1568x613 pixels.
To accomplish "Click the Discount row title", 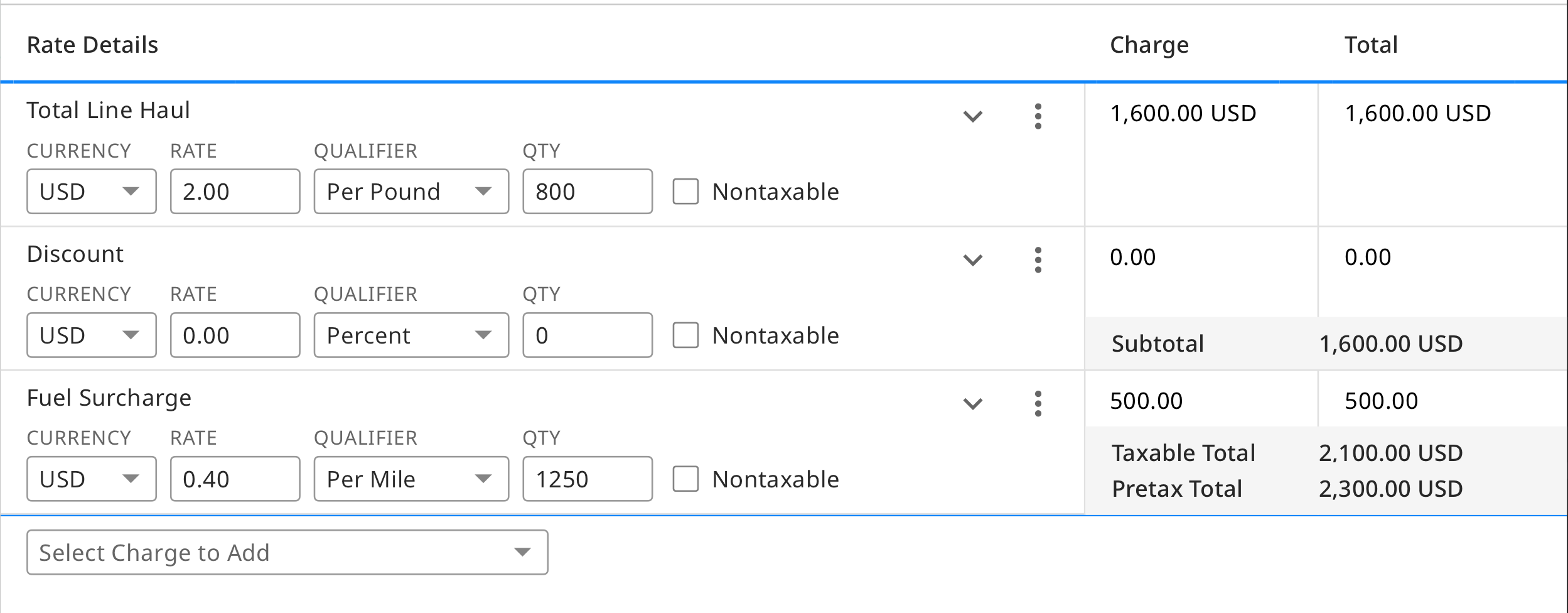I will tap(75, 254).
